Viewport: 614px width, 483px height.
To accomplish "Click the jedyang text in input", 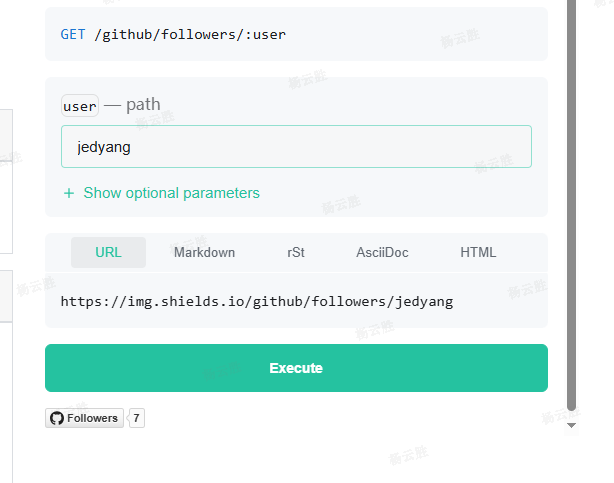I will (104, 147).
